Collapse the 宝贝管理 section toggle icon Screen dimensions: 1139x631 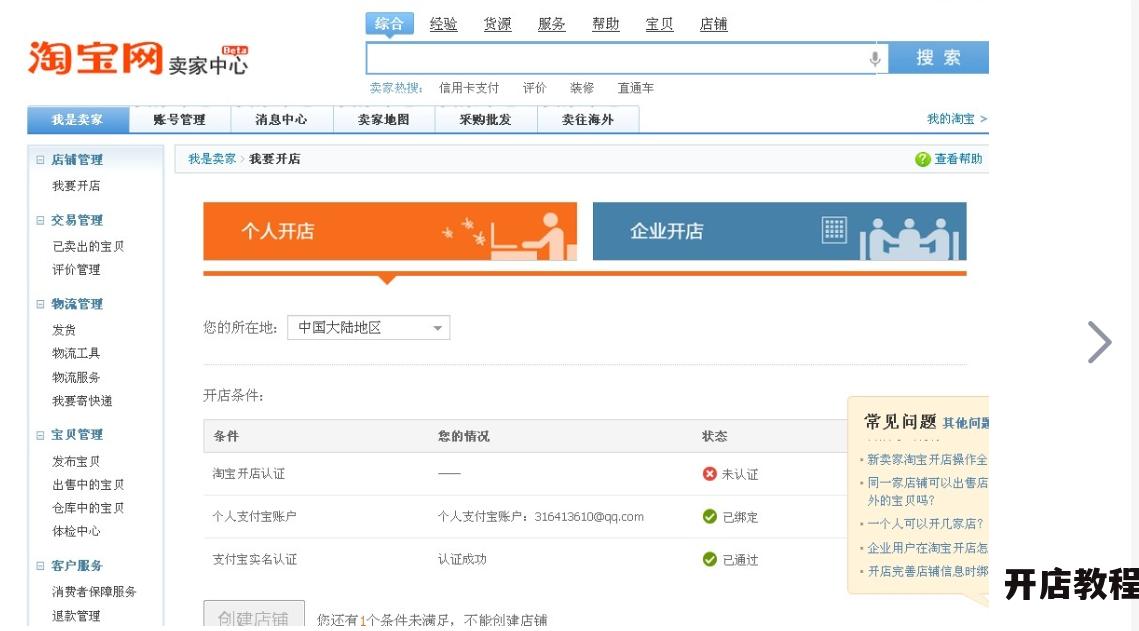tap(40, 435)
